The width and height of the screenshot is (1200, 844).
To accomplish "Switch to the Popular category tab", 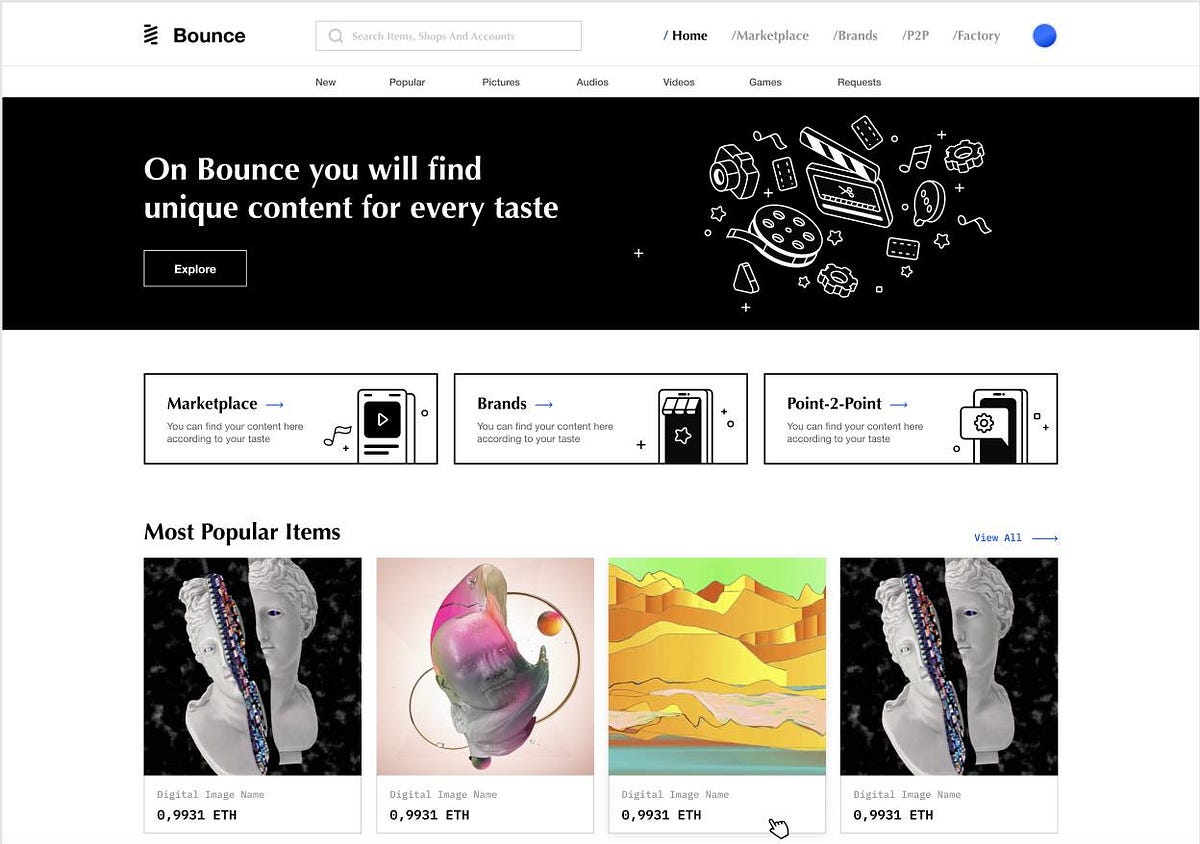I will click(407, 82).
